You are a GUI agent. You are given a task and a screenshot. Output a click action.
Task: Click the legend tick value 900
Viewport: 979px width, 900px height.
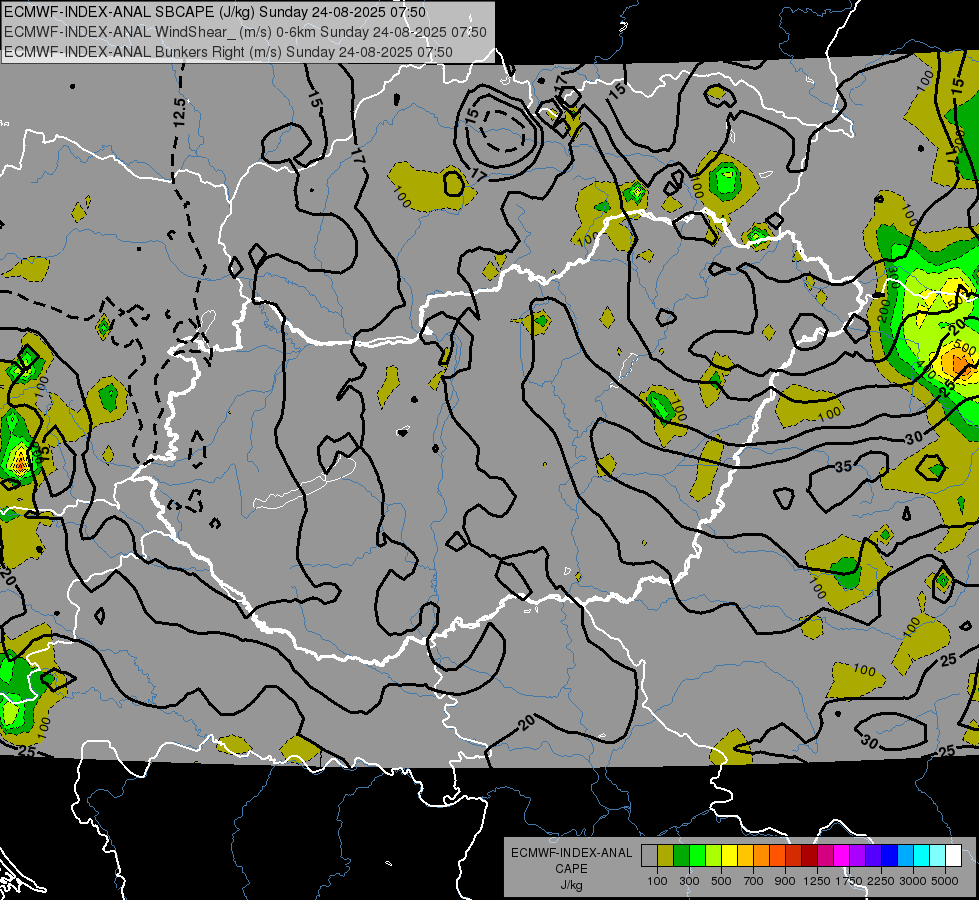click(x=785, y=881)
